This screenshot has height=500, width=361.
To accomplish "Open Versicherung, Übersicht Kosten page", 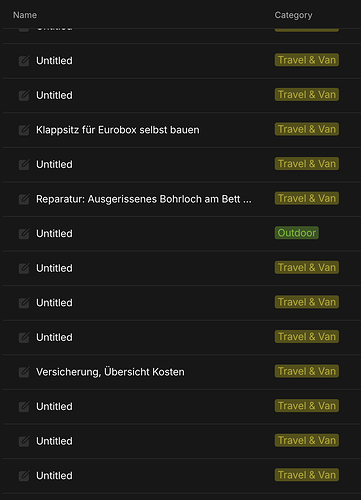I will tap(110, 372).
